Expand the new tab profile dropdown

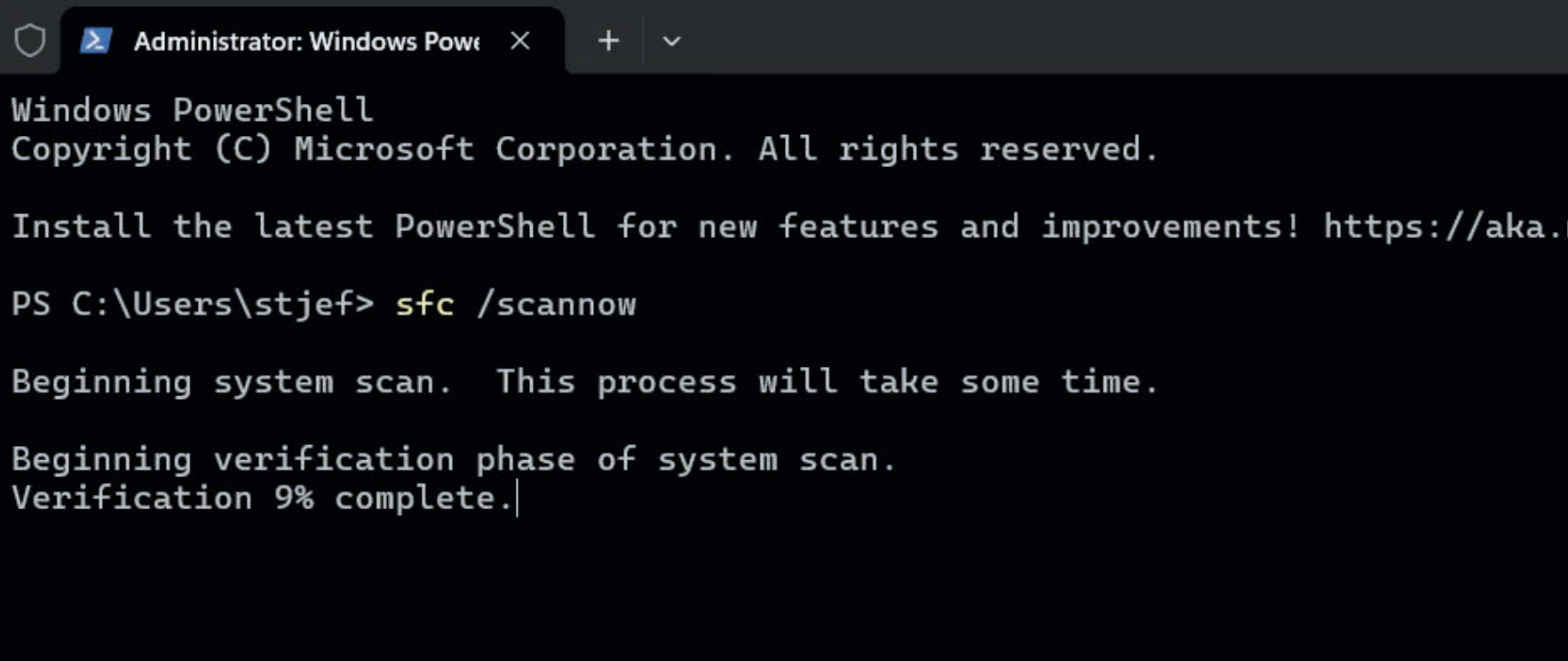click(x=671, y=41)
